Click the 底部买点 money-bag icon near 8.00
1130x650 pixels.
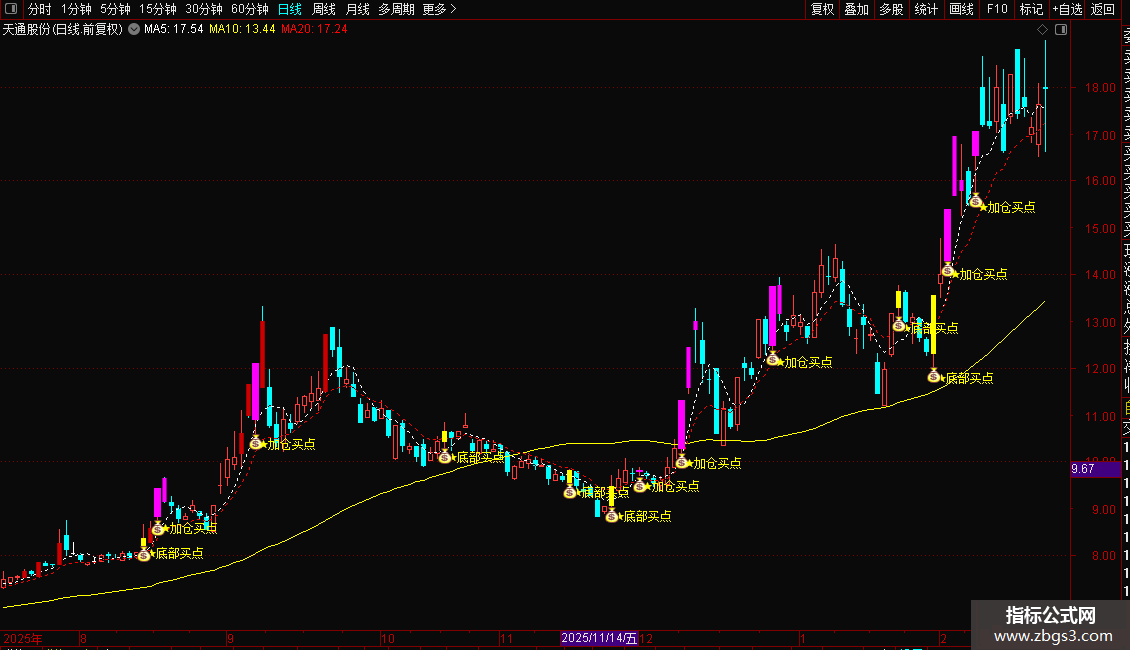(144, 554)
